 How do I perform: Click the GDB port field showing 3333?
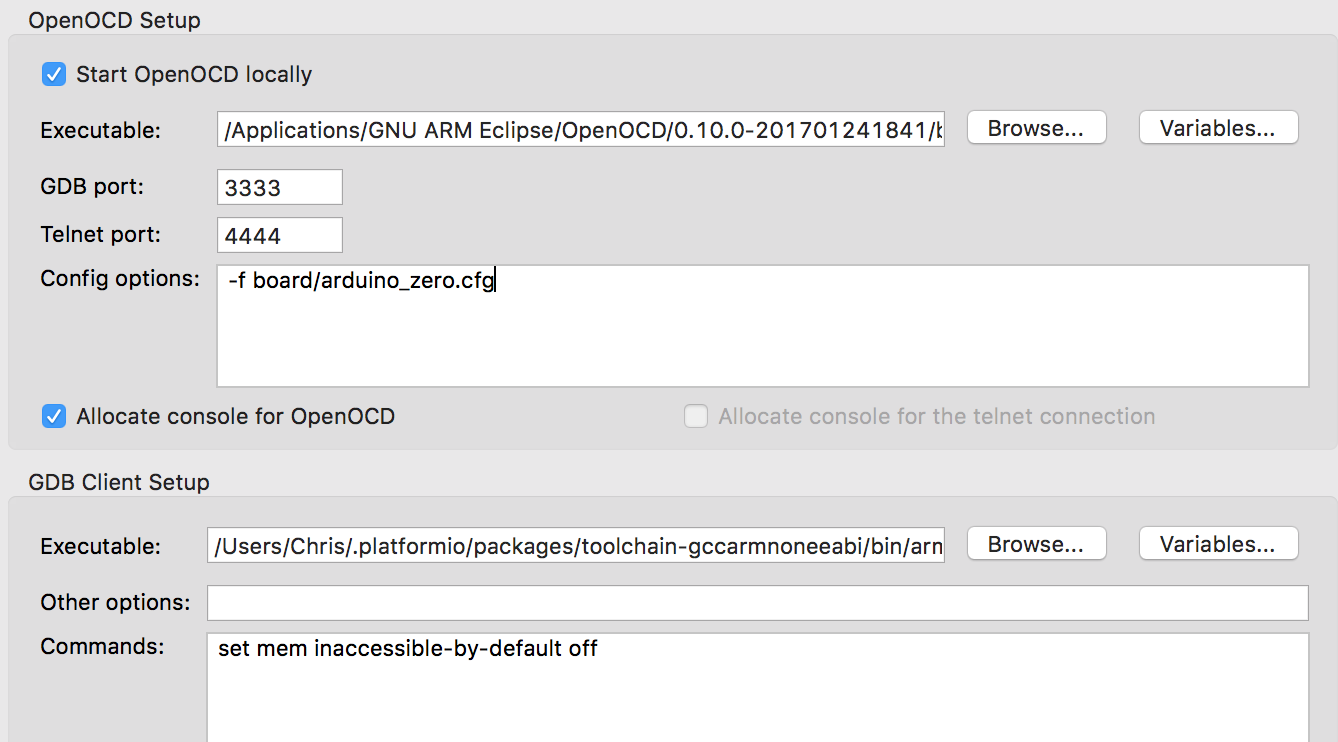[x=279, y=187]
